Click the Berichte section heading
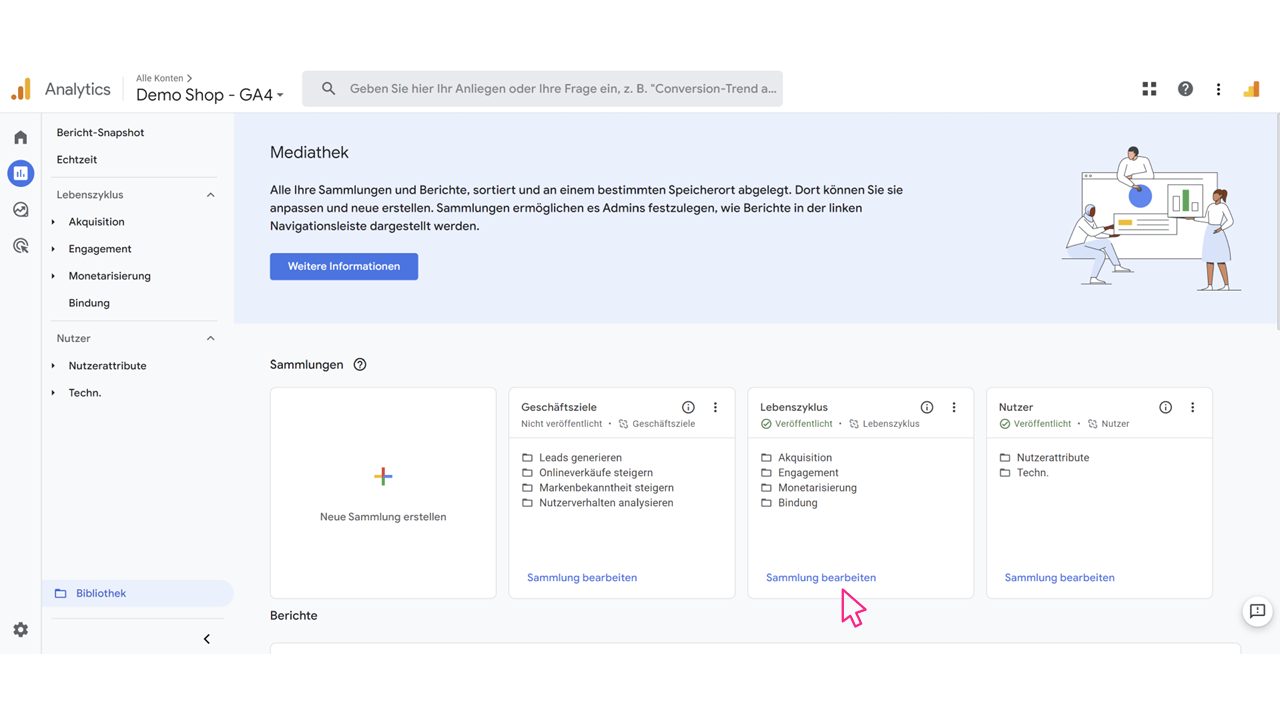Viewport: 1280px width, 720px height. 294,616
